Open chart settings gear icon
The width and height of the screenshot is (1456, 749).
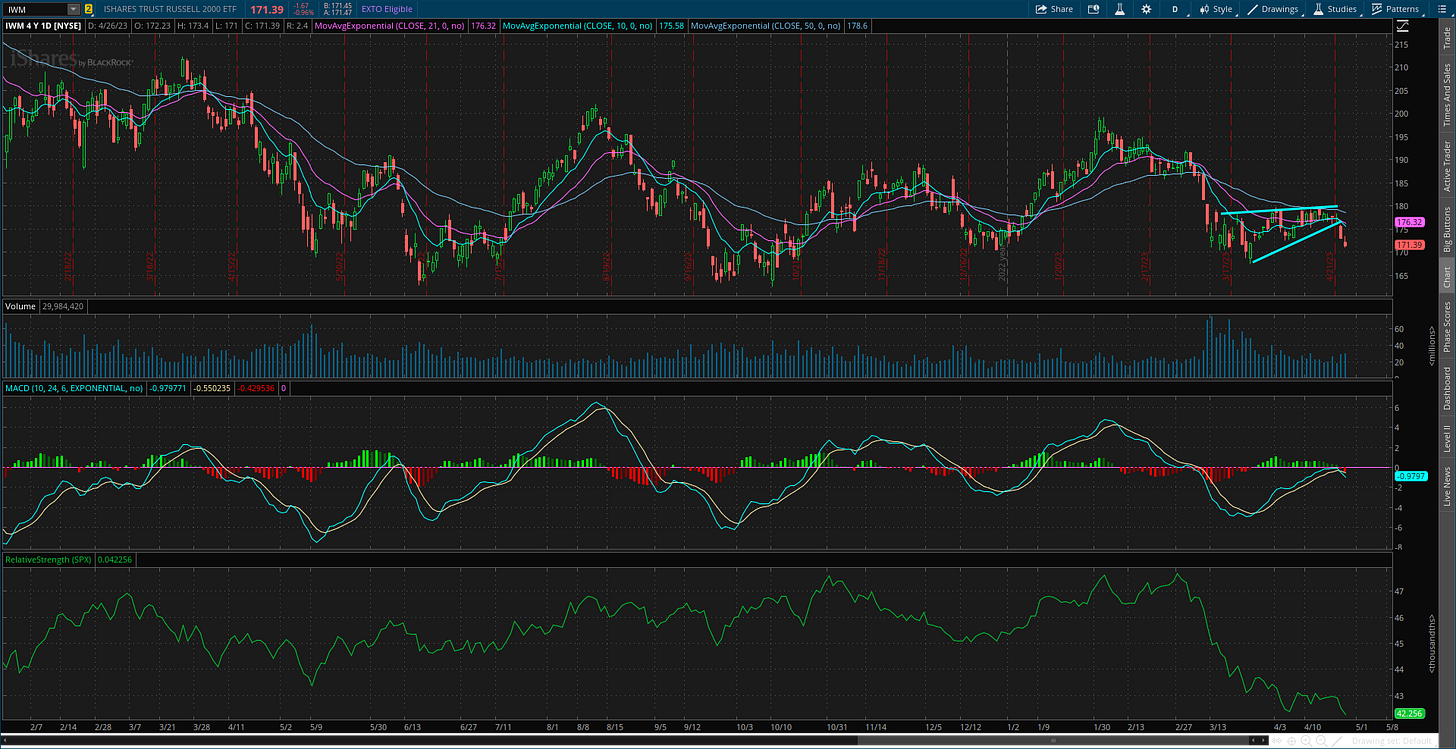[x=1145, y=9]
